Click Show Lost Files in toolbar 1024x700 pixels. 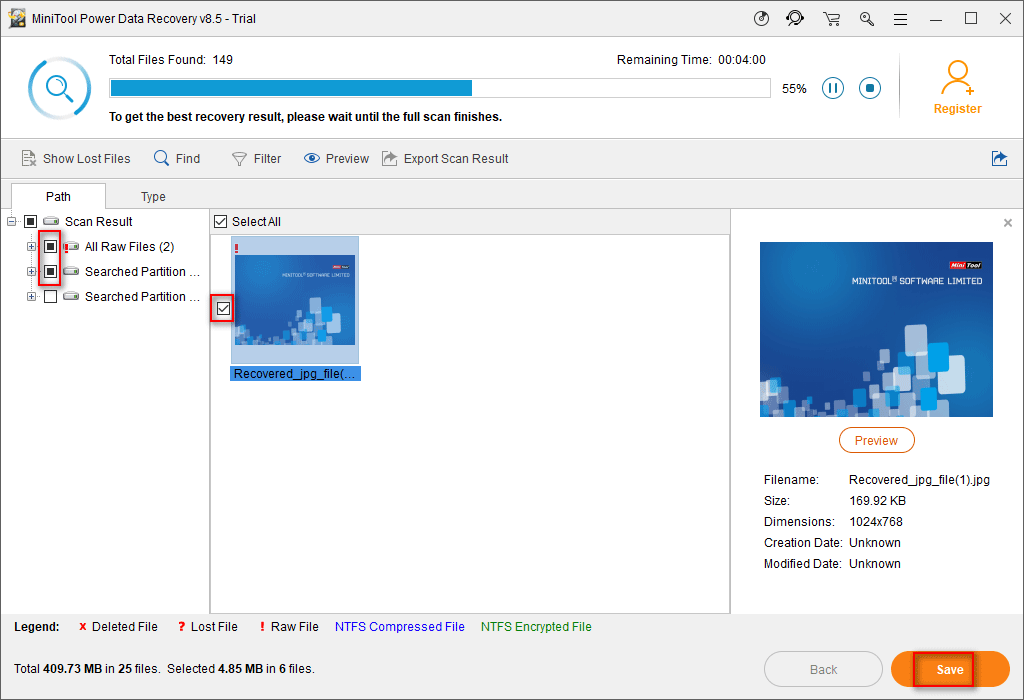click(x=76, y=158)
